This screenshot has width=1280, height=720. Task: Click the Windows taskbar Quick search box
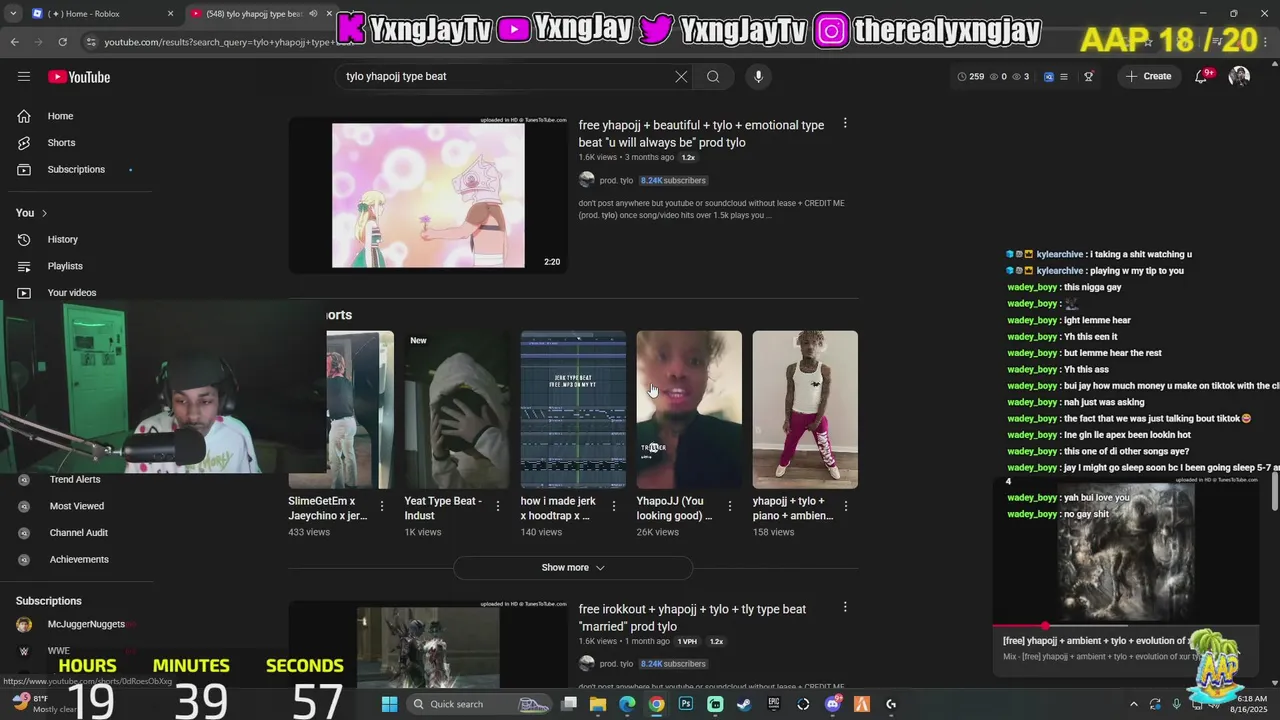(480, 704)
